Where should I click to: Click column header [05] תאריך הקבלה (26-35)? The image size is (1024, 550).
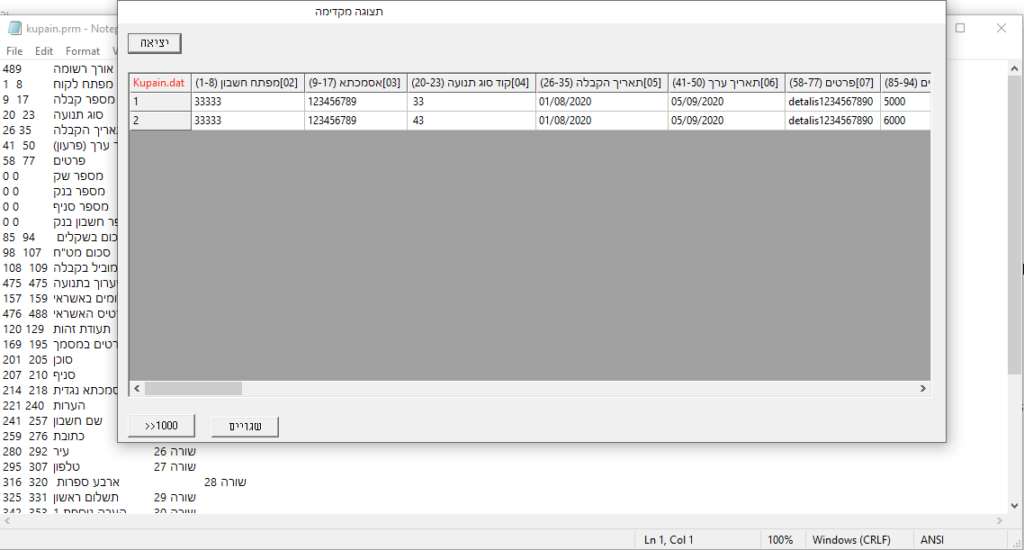(x=601, y=83)
